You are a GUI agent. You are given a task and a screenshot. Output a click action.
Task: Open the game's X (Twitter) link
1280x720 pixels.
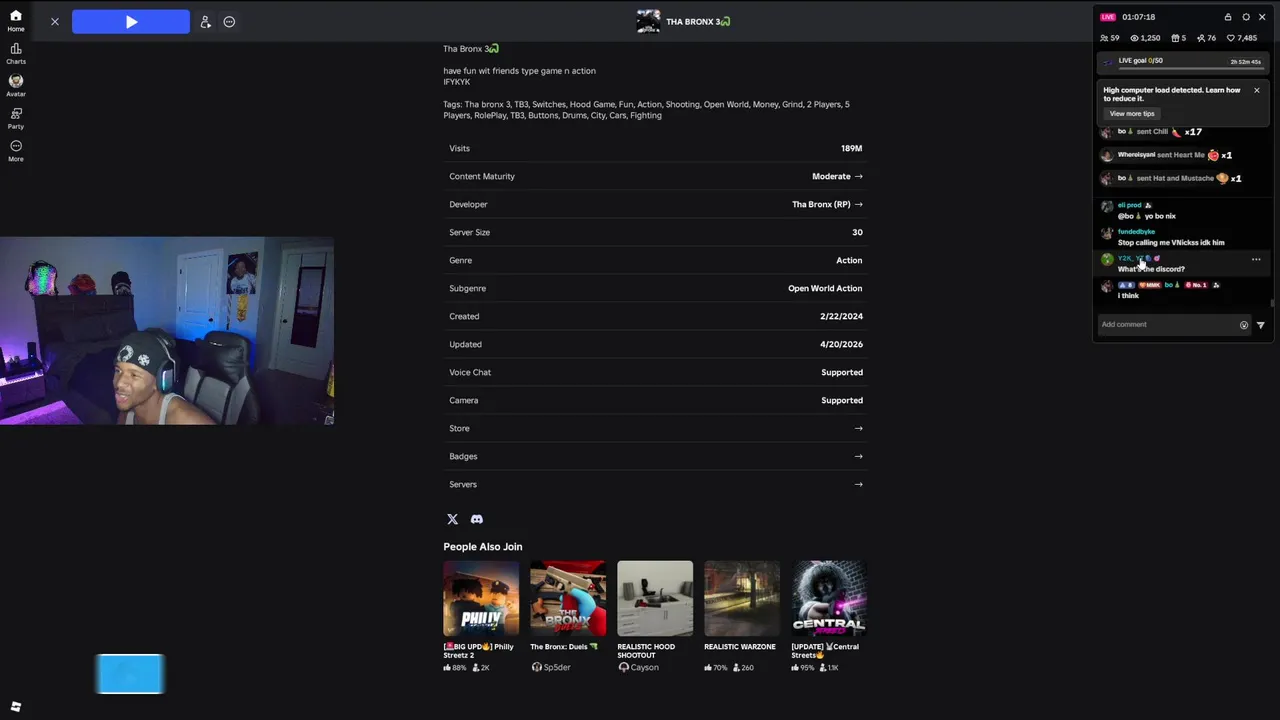[x=452, y=519]
